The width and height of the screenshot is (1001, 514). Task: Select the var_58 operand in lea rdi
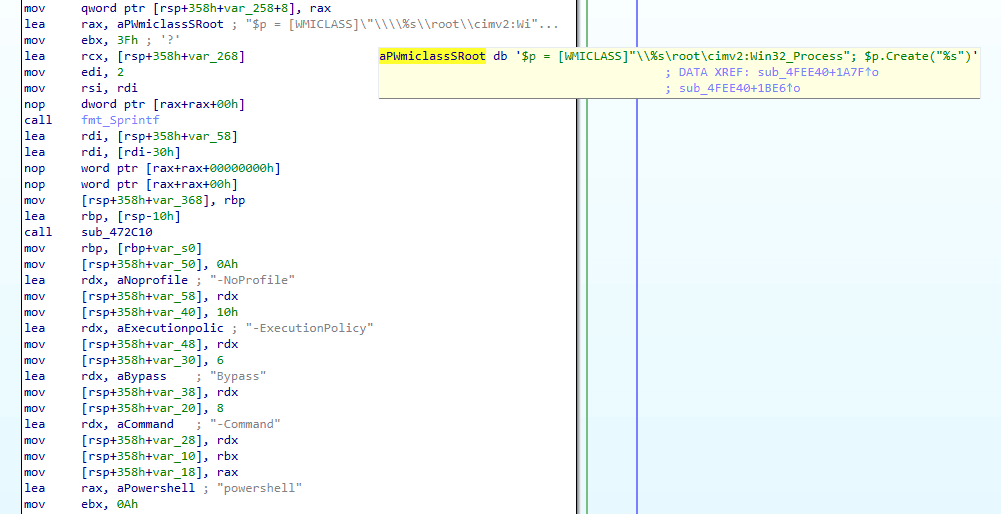pyautogui.click(x=209, y=136)
